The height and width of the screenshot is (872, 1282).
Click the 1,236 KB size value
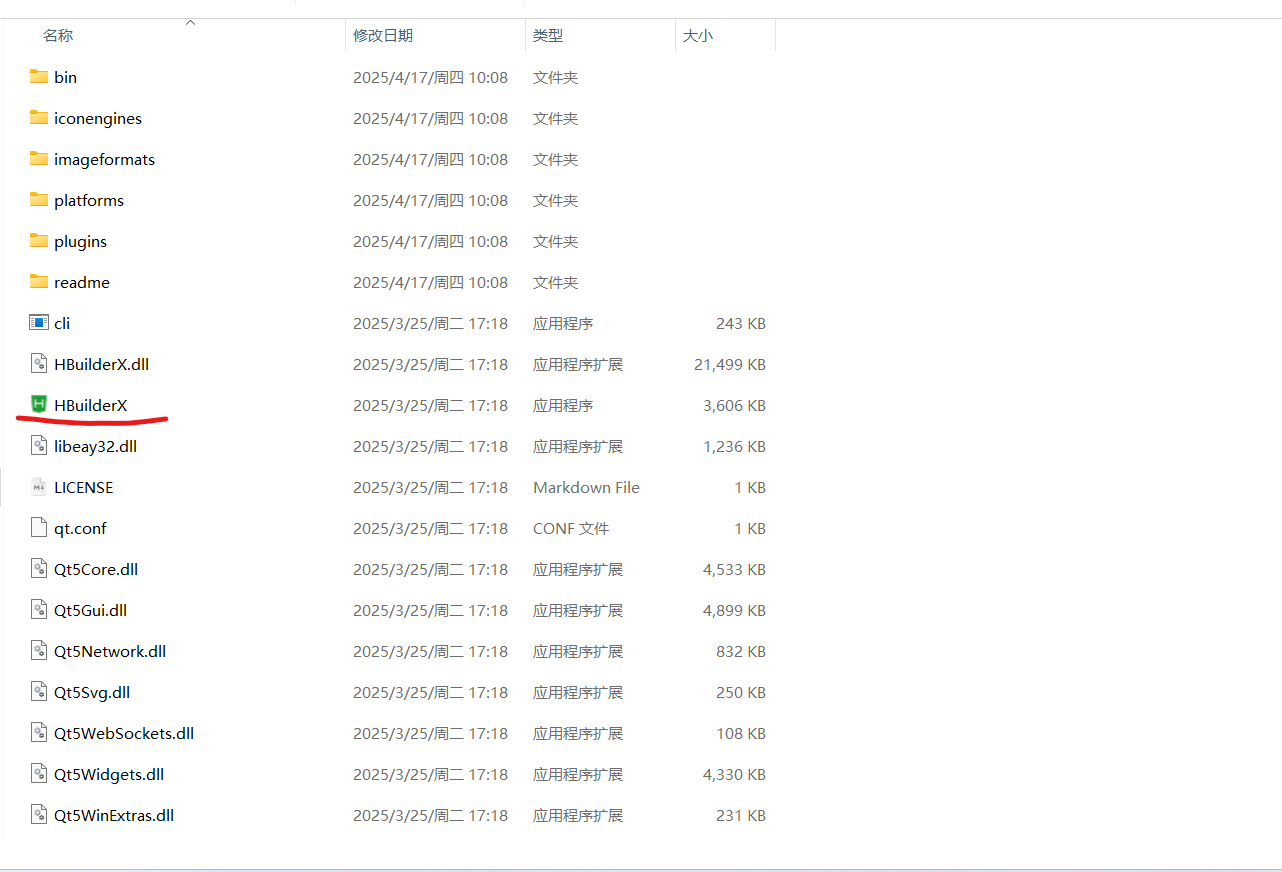tap(734, 446)
